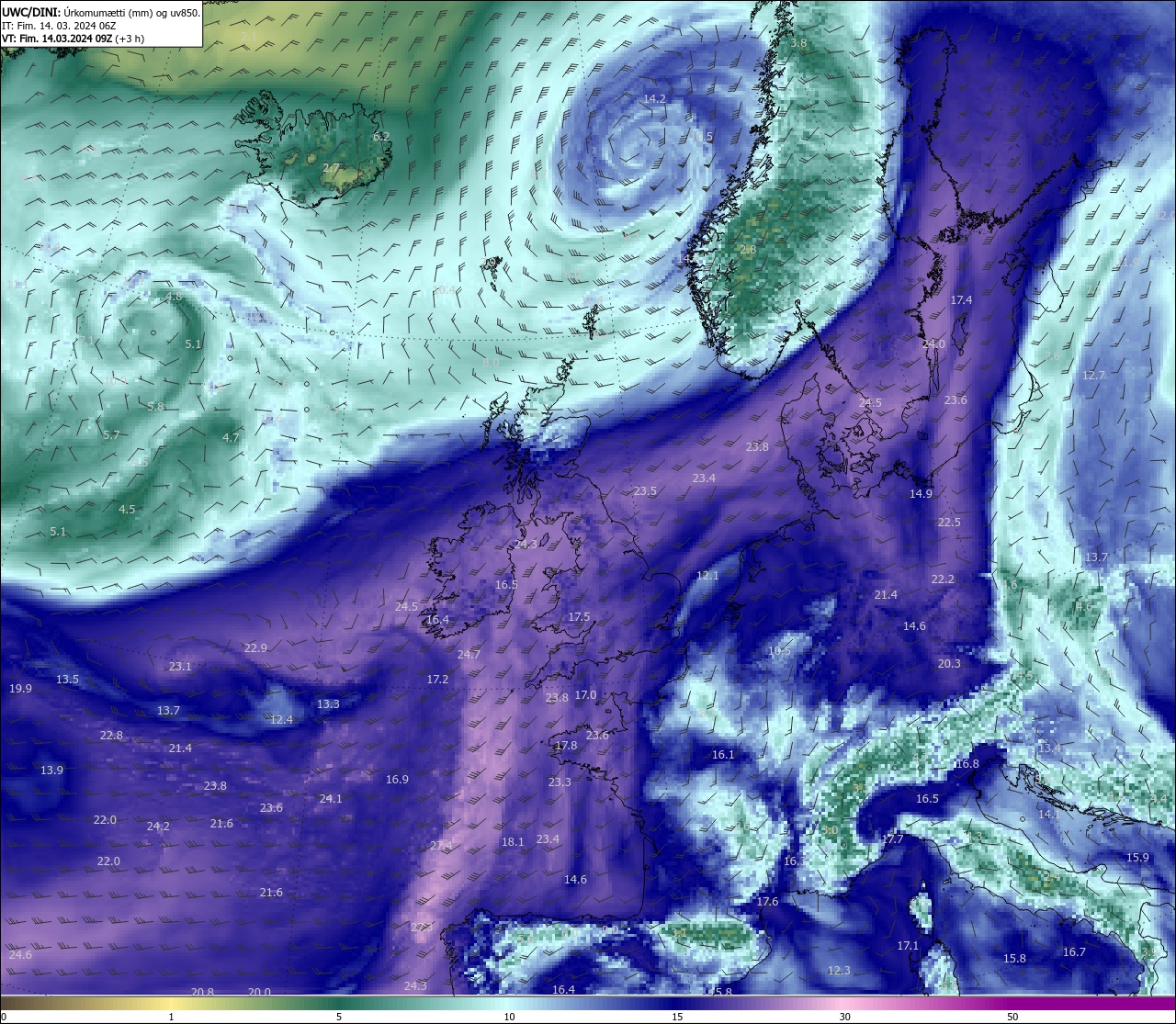Click the 23.1 value on the map
Image resolution: width=1176 pixels, height=1024 pixels.
(180, 667)
